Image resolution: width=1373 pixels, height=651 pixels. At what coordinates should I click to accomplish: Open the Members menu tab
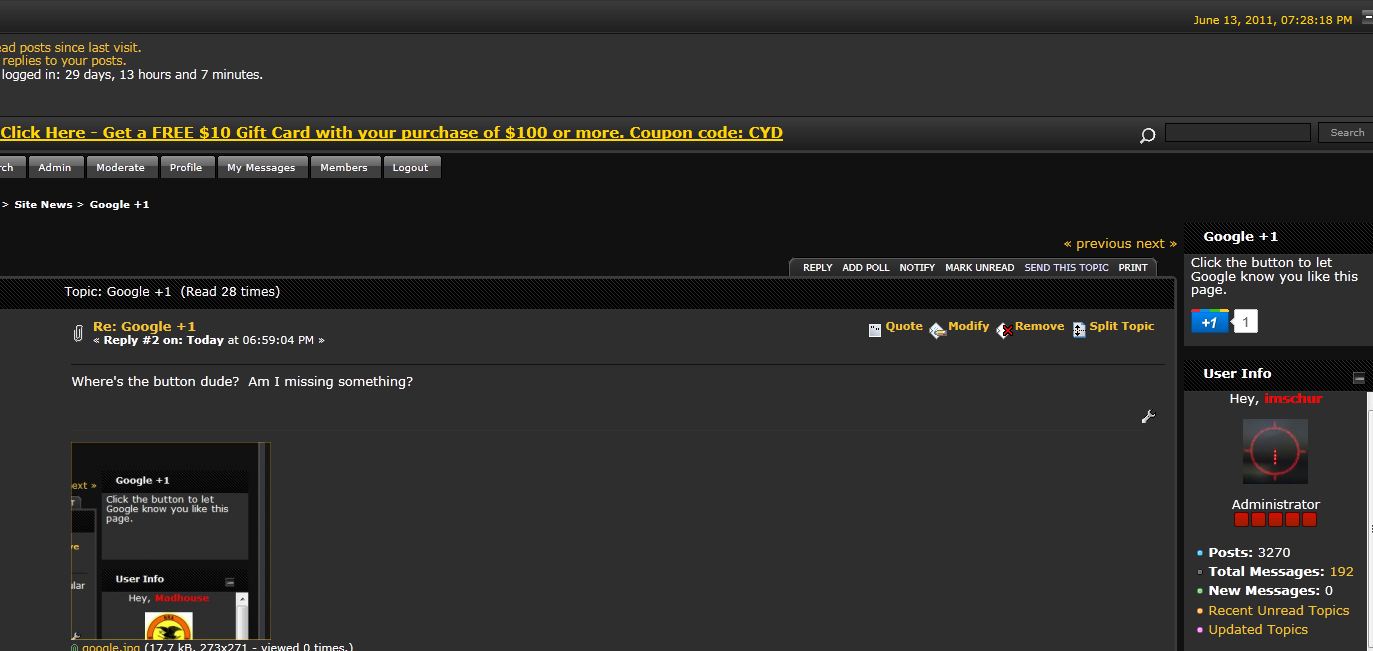[344, 168]
